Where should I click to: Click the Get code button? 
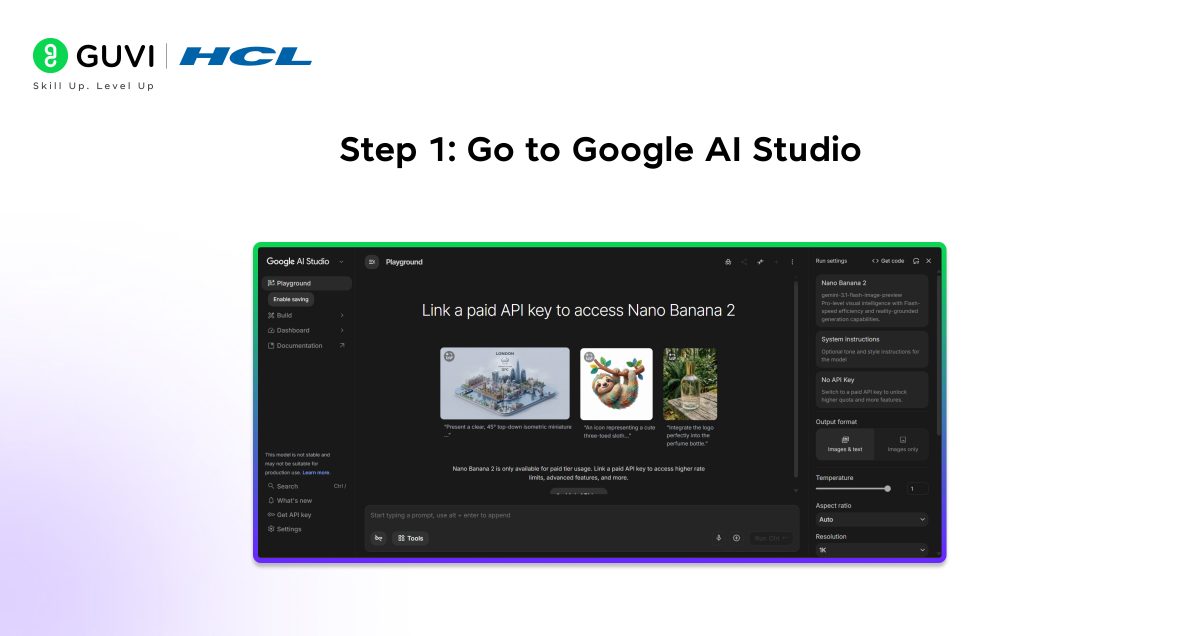coord(888,261)
